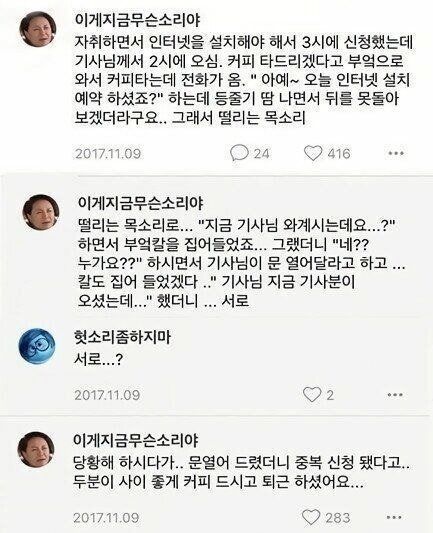433x533 pixels.
Task: Select the 2017.11.09 date under the 416-likes post
Action: click(108, 153)
